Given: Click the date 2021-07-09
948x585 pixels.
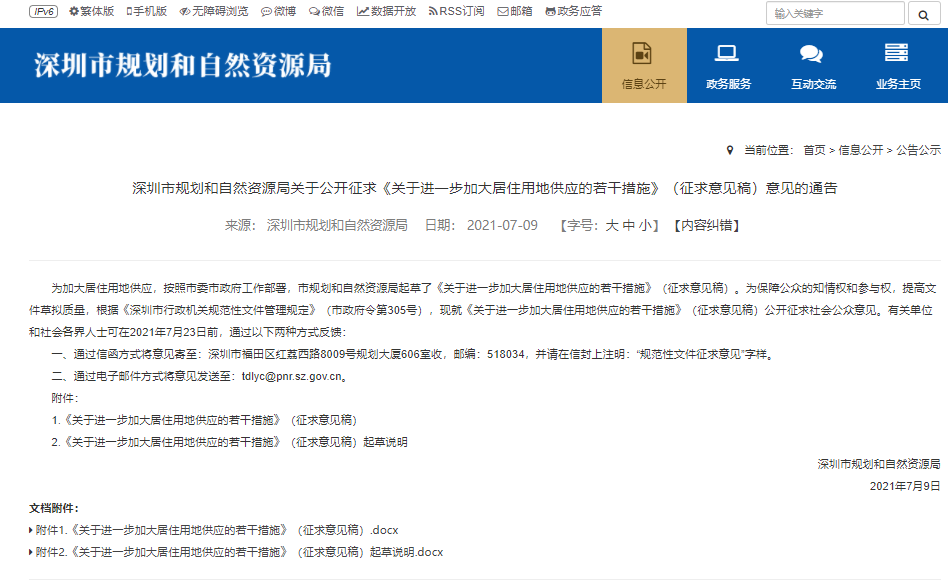Looking at the screenshot, I should pos(502,225).
